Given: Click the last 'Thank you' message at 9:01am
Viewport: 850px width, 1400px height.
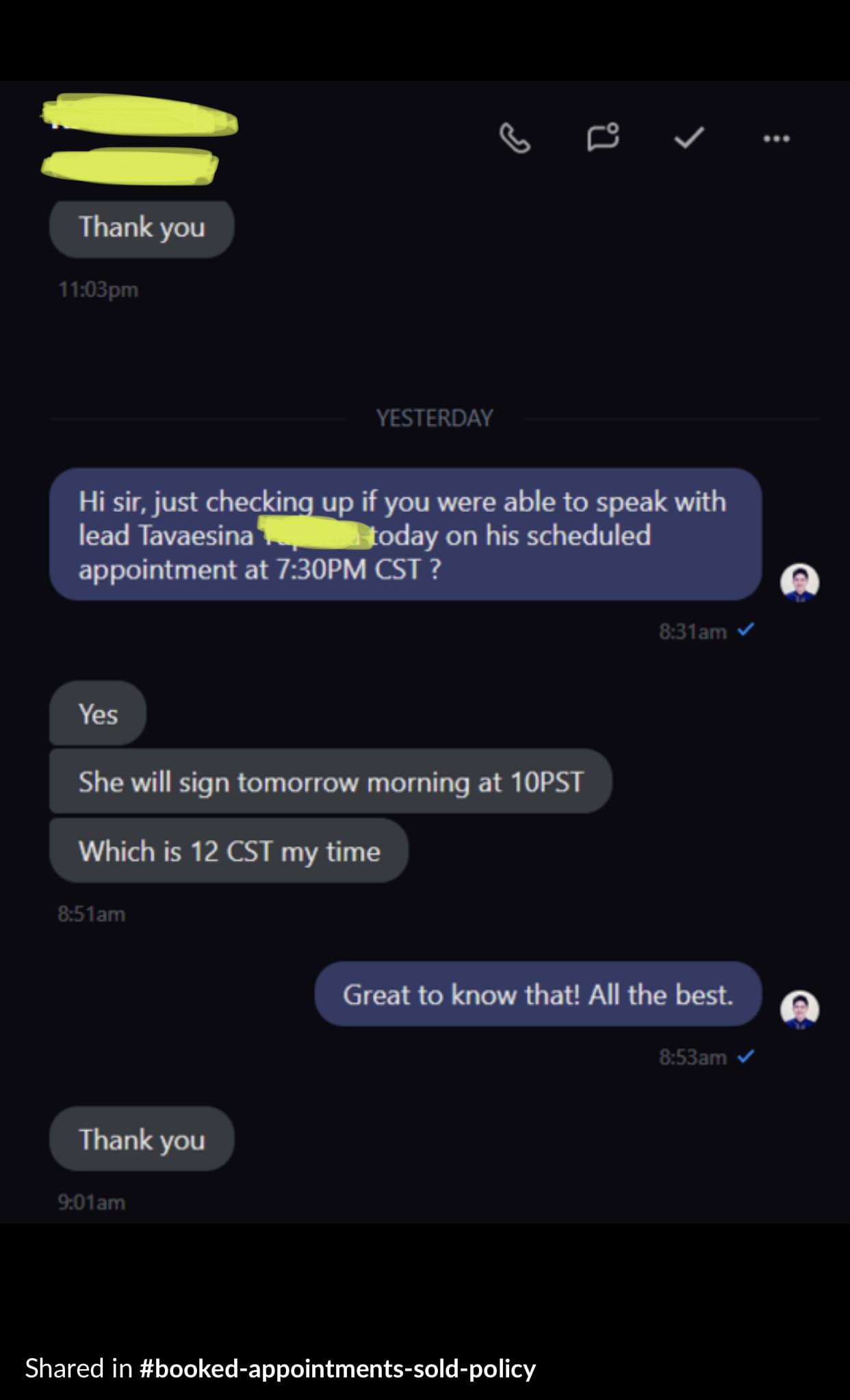Looking at the screenshot, I should (x=142, y=1139).
